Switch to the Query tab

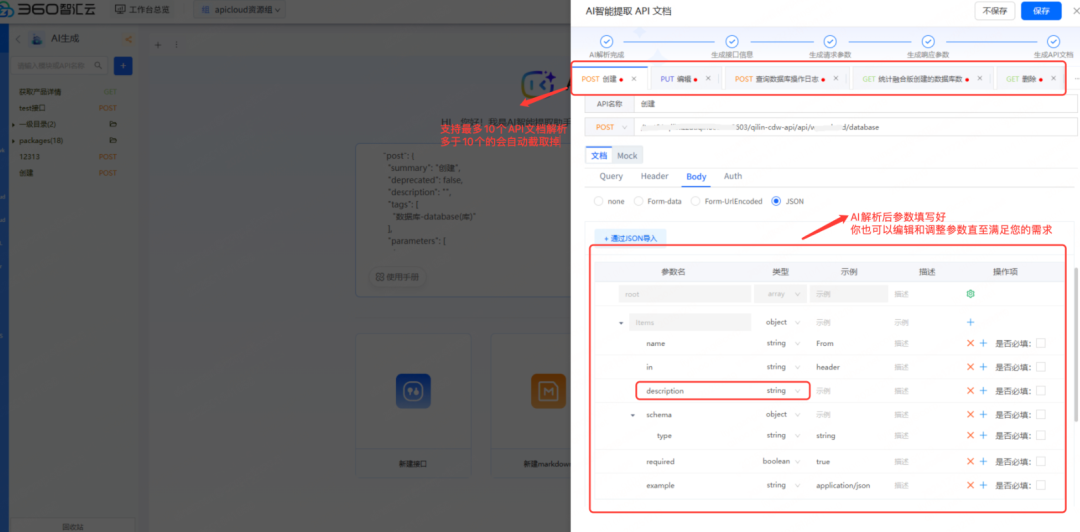tap(611, 176)
